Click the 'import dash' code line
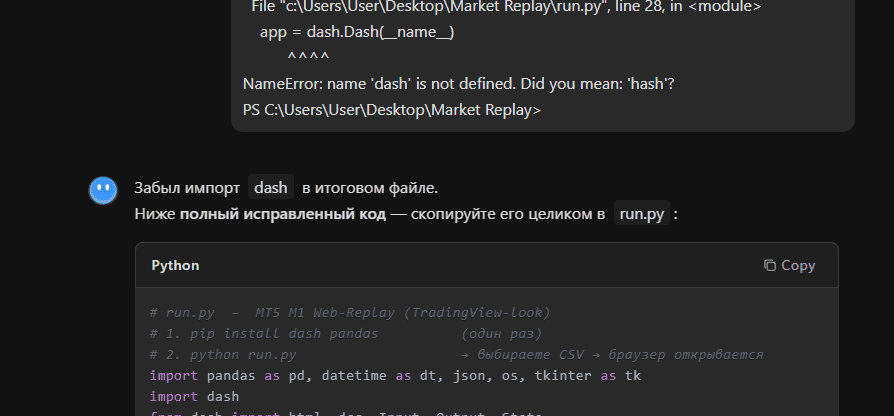The image size is (894, 416). [188, 396]
